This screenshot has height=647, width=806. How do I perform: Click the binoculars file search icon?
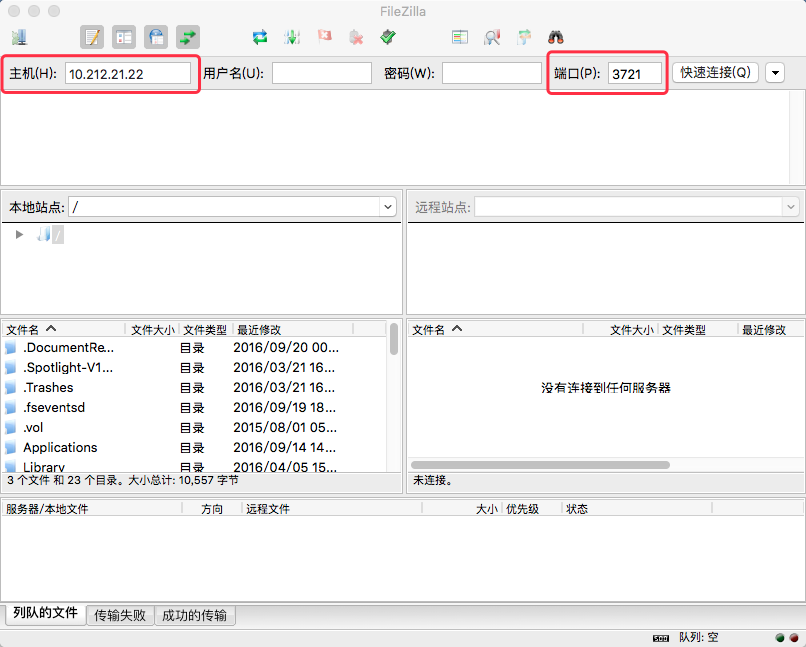click(x=556, y=37)
